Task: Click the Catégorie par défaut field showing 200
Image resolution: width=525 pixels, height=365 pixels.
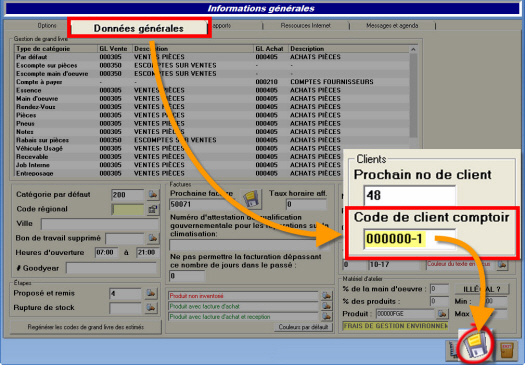Action: pyautogui.click(x=128, y=195)
